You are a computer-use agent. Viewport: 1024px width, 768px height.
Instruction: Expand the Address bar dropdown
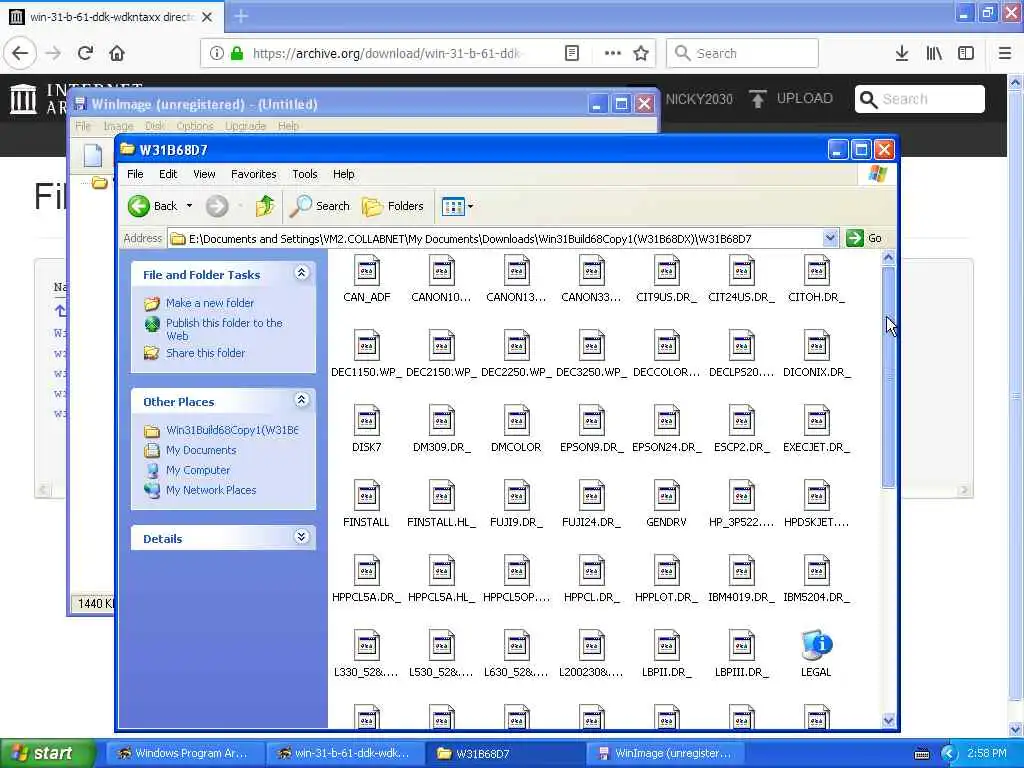(830, 238)
